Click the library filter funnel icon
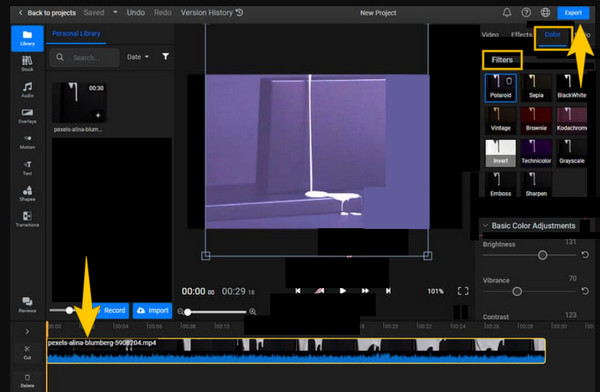Viewport: 600px width, 392px height. 165,57
